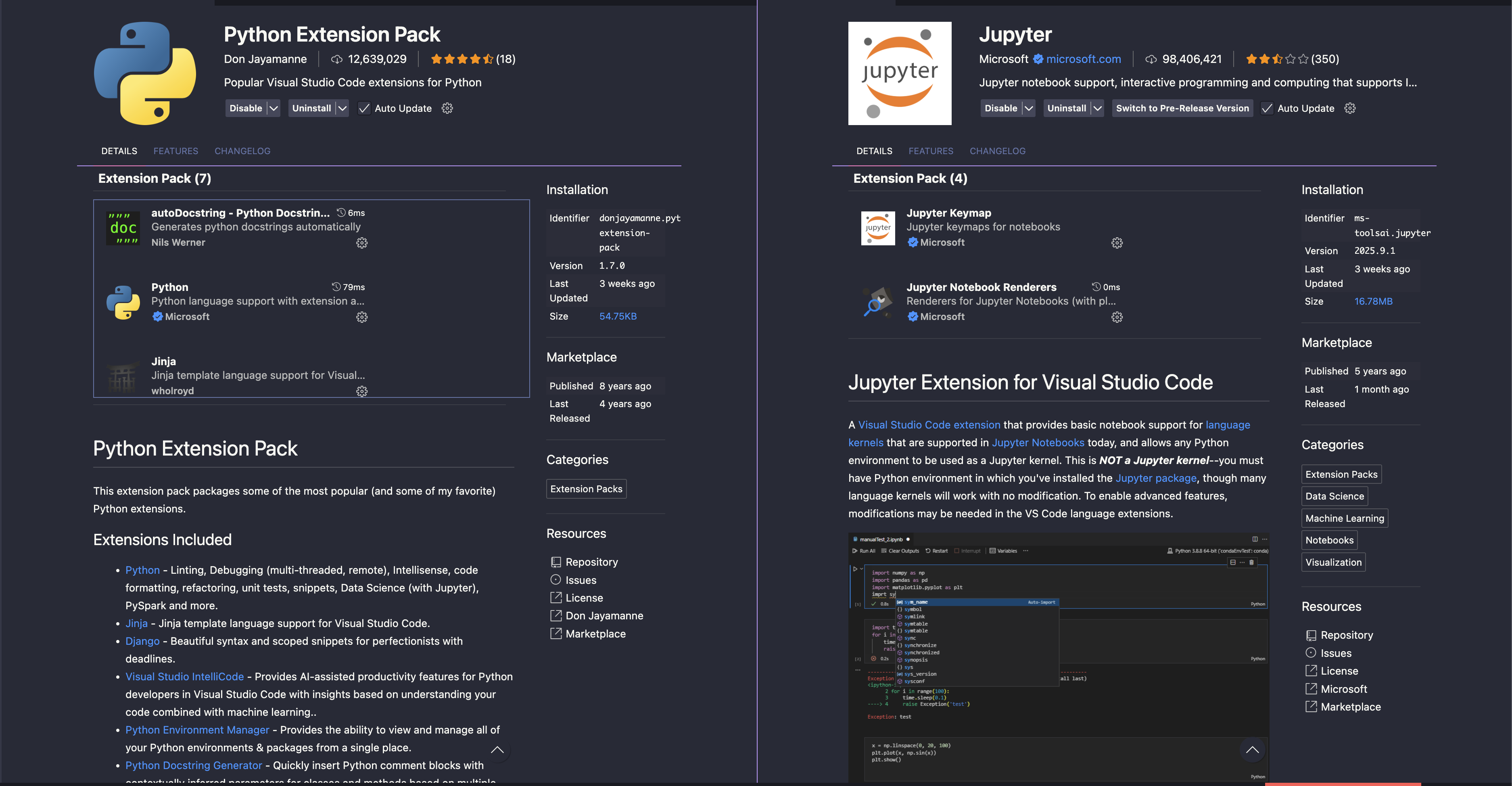This screenshot has height=786, width=1512.
Task: Click the Machine Learning category tag
Action: coord(1344,518)
